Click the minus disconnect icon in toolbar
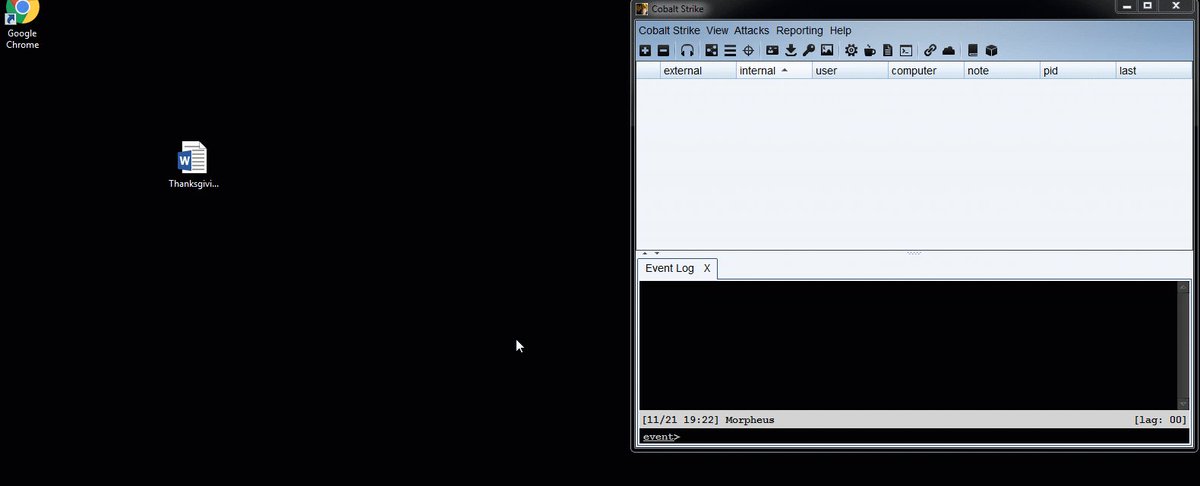The width and height of the screenshot is (1200, 486). (x=662, y=50)
